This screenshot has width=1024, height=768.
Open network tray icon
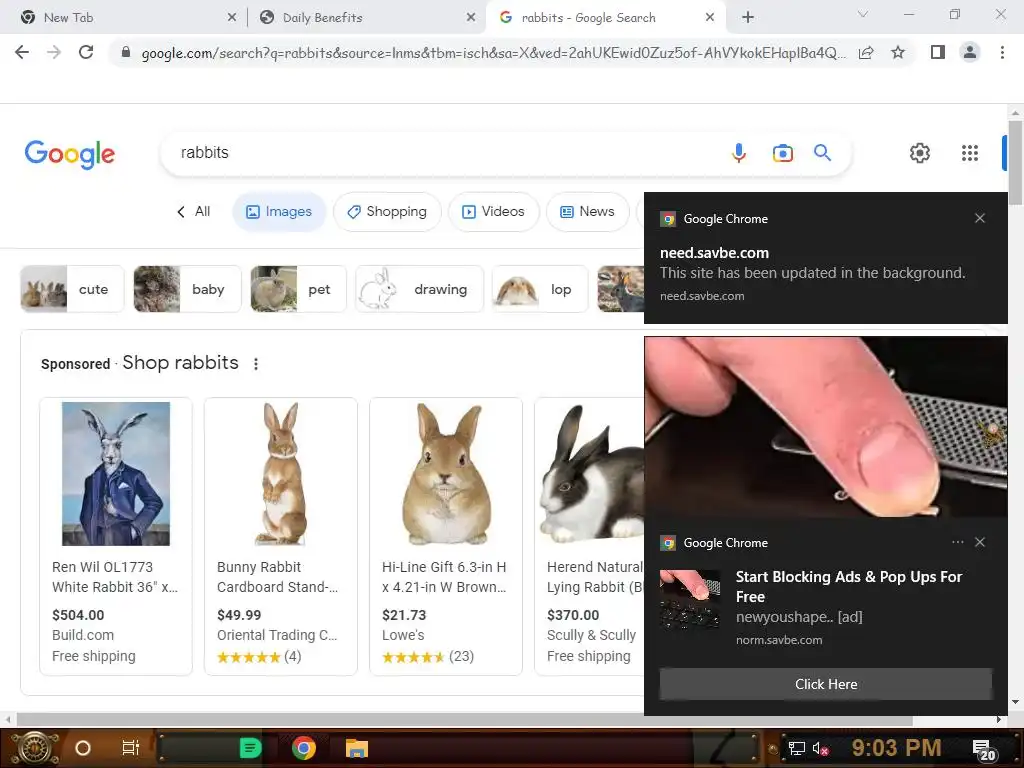coord(796,748)
